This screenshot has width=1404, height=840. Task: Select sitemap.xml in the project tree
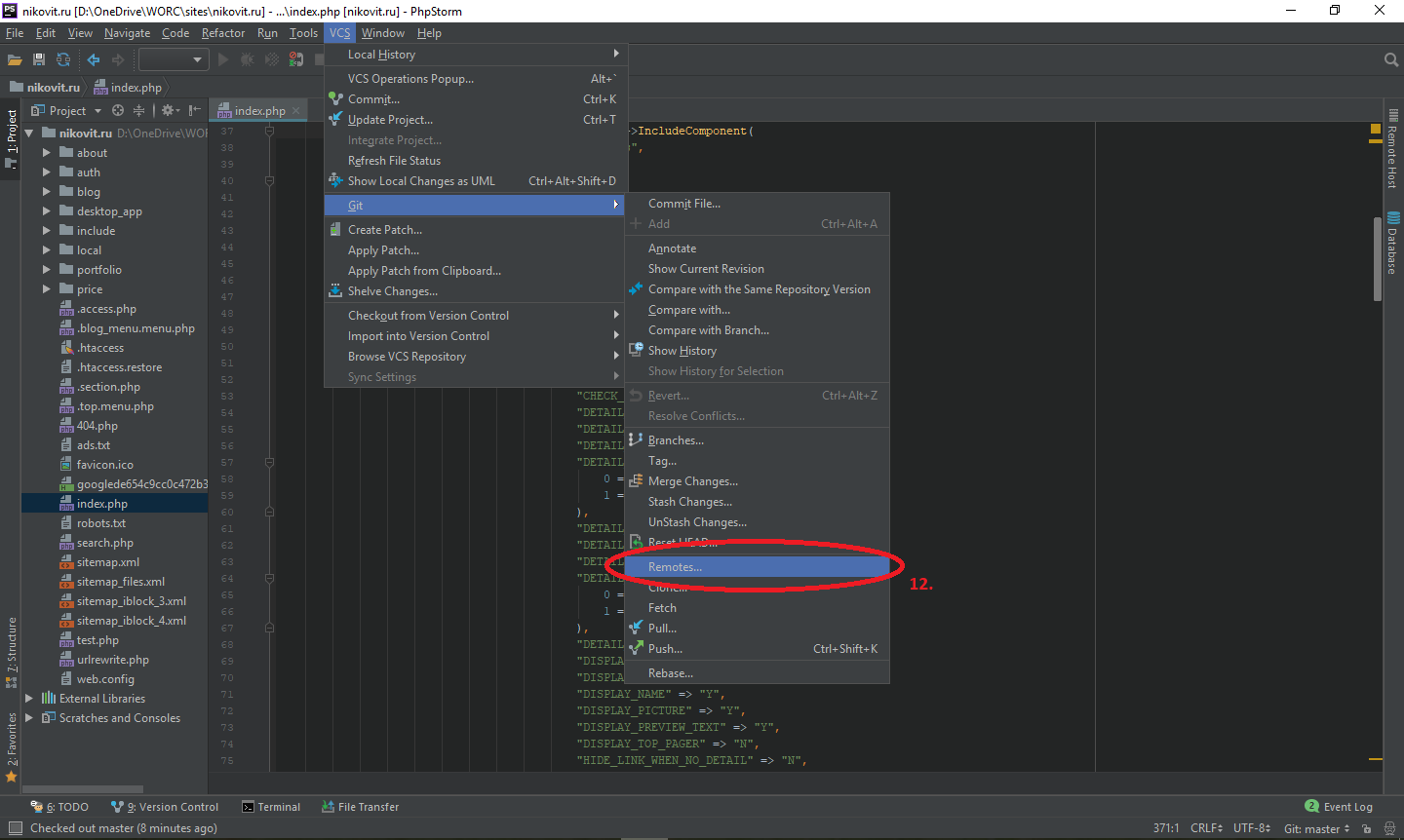[x=107, y=562]
